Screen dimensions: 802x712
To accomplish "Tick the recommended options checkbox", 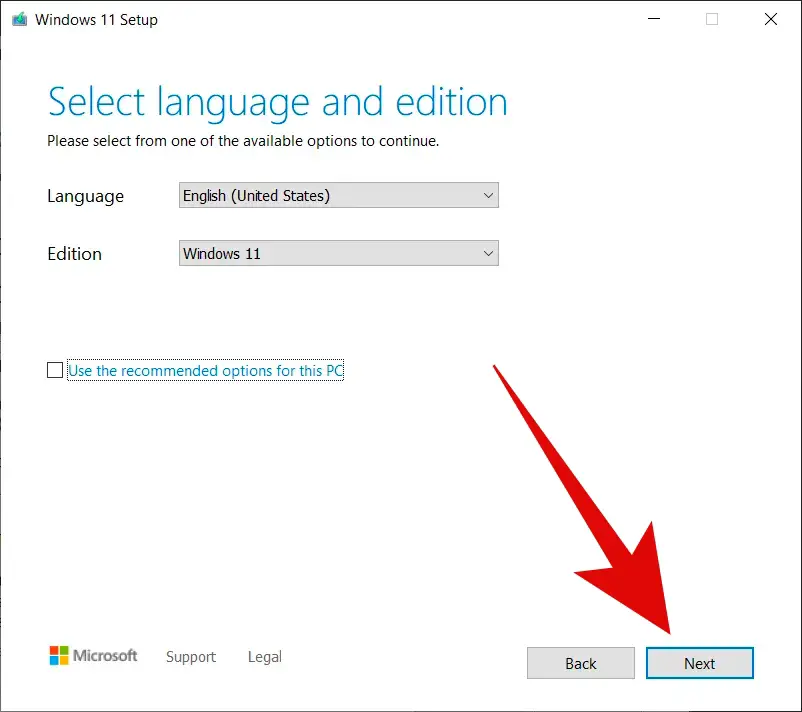I will (55, 370).
